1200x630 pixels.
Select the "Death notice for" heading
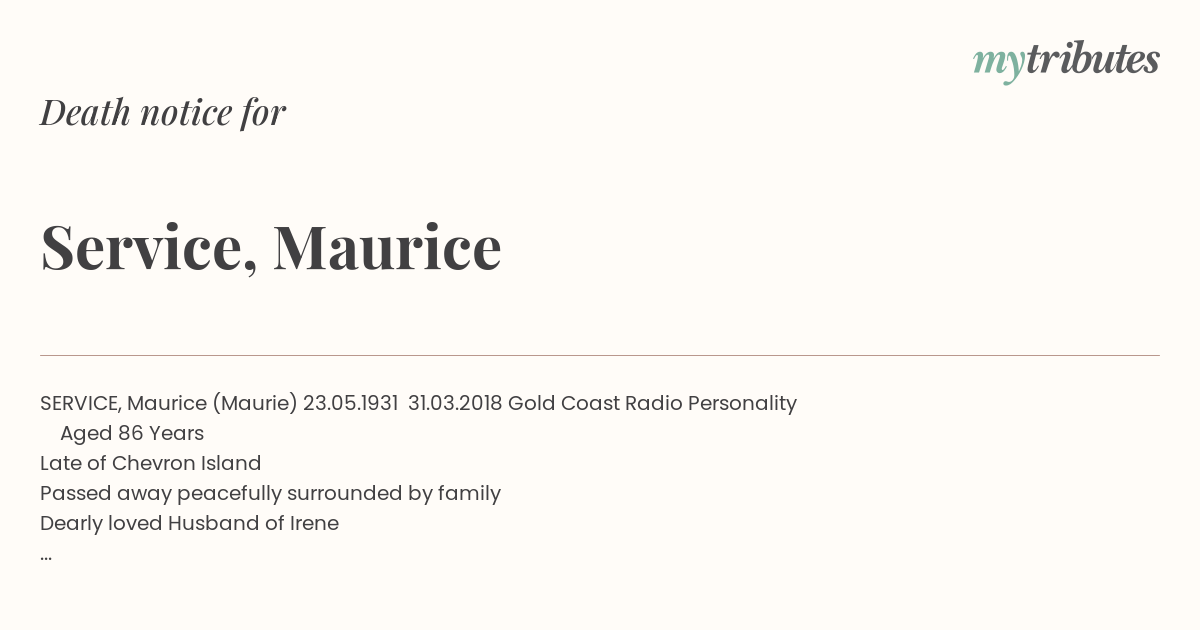click(x=163, y=112)
